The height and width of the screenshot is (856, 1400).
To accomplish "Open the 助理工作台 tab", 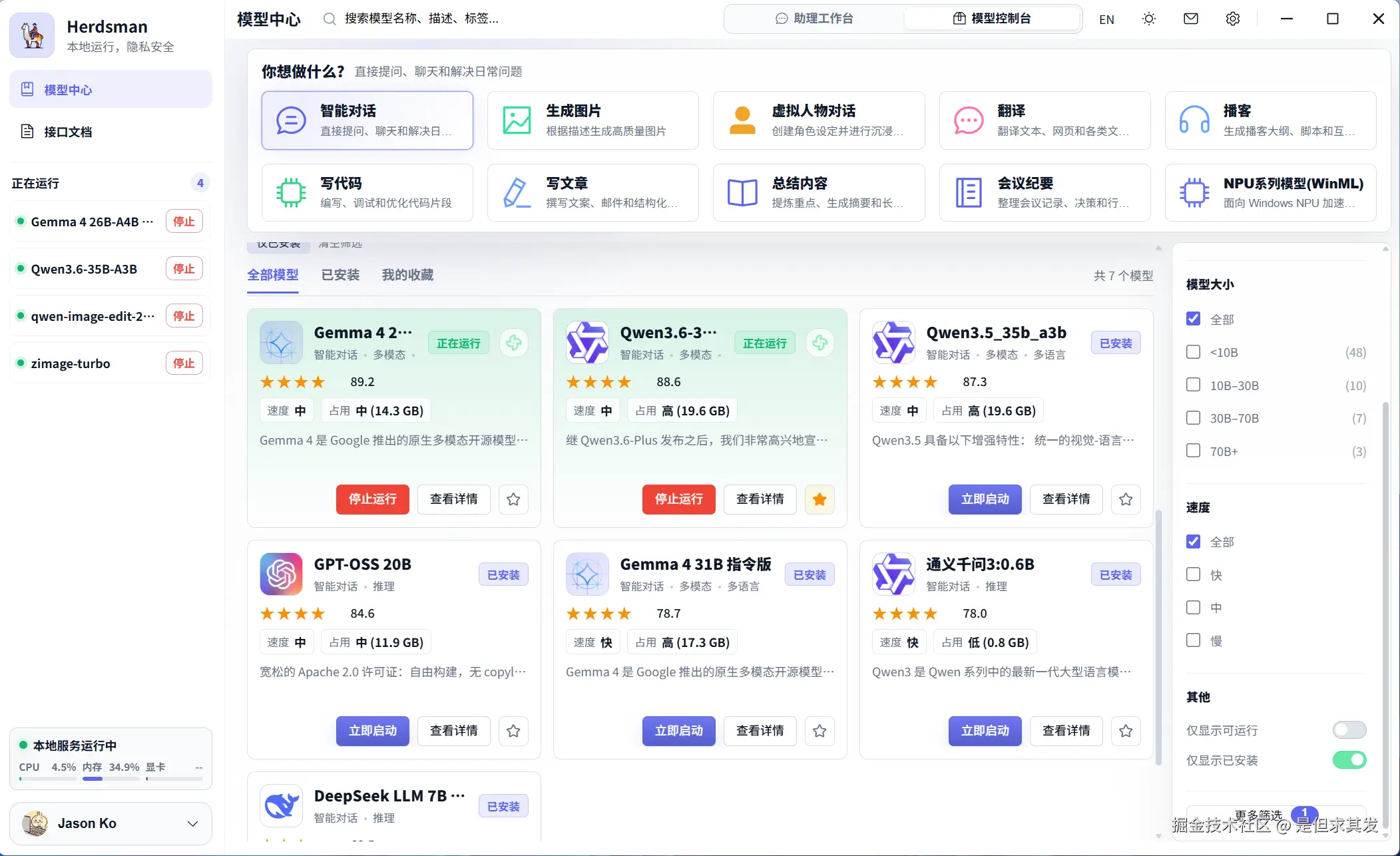I will tap(814, 19).
